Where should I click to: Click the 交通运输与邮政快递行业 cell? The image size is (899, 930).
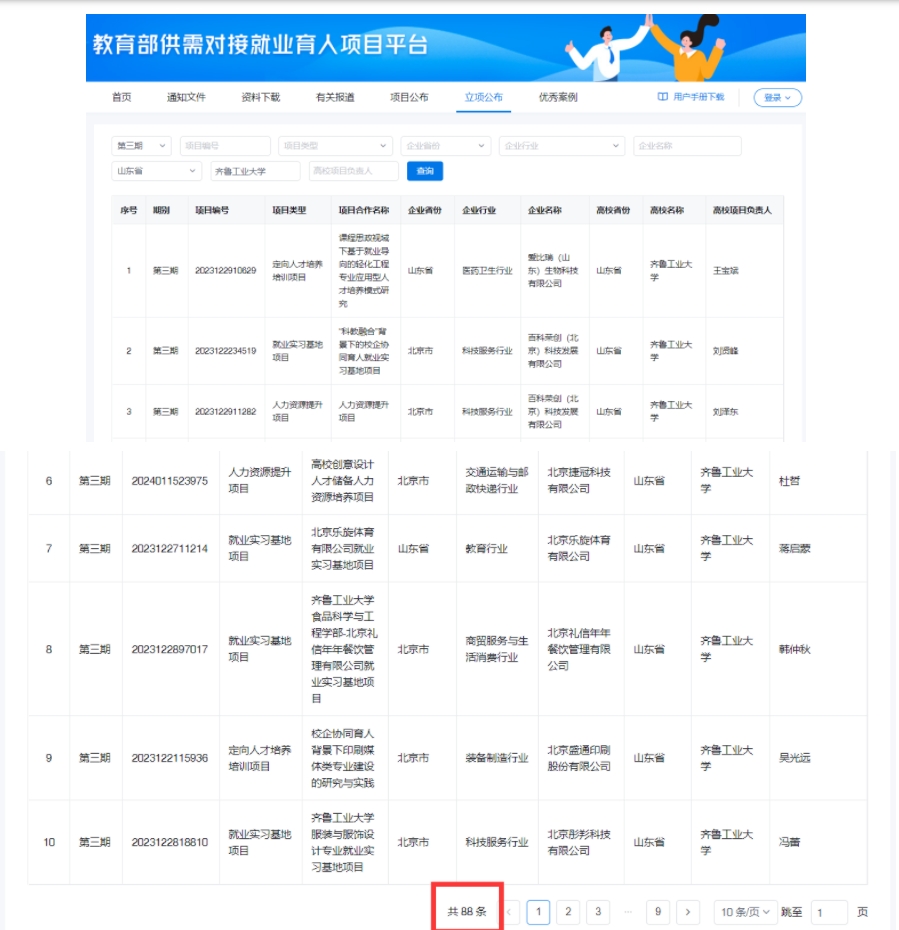[x=497, y=480]
